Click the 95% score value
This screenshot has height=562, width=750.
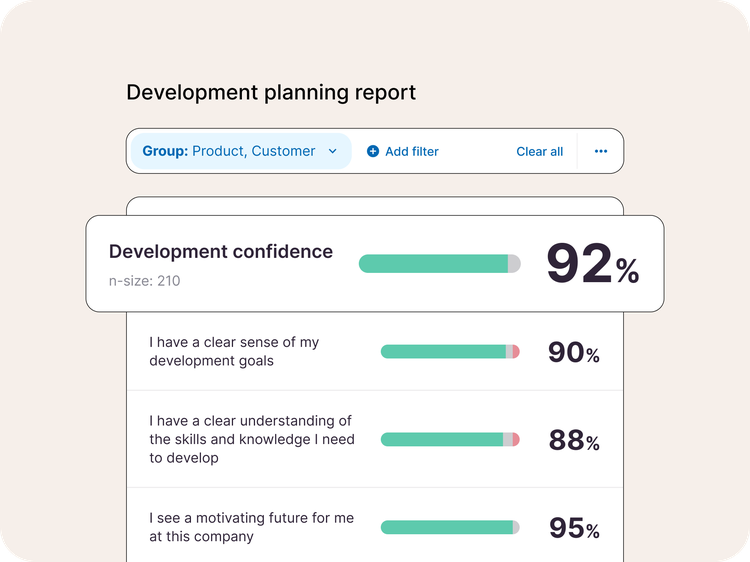(573, 528)
